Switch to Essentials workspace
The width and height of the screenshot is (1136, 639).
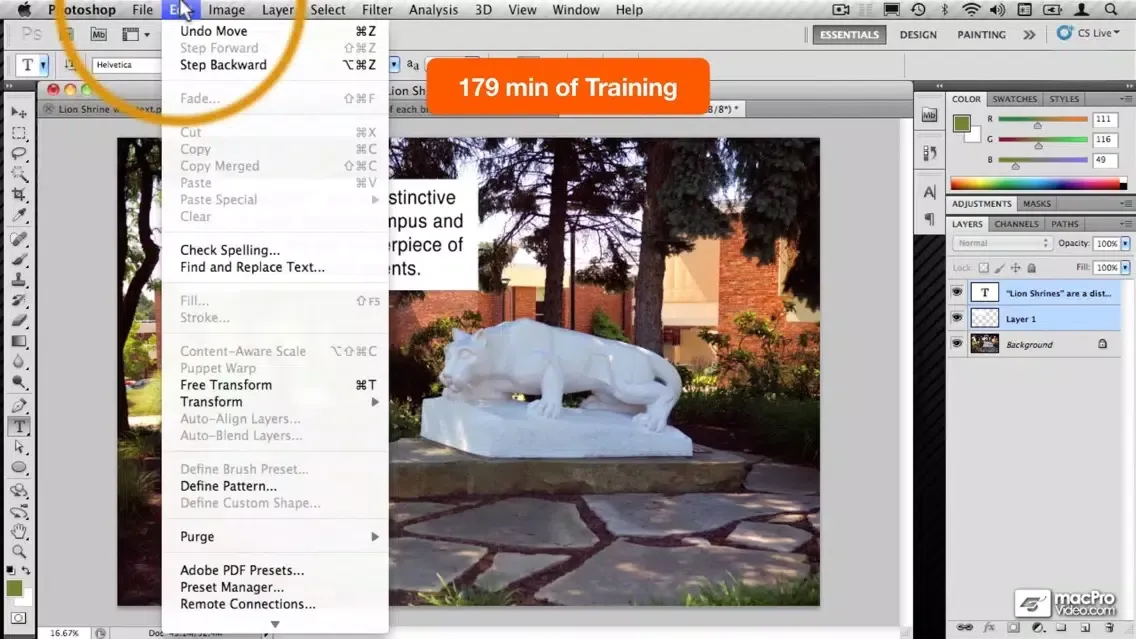(x=849, y=35)
